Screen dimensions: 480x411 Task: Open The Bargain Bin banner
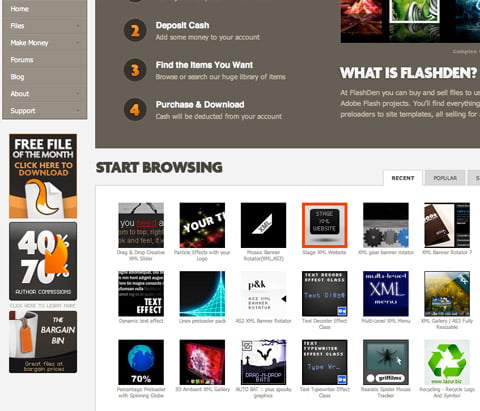(x=43, y=342)
